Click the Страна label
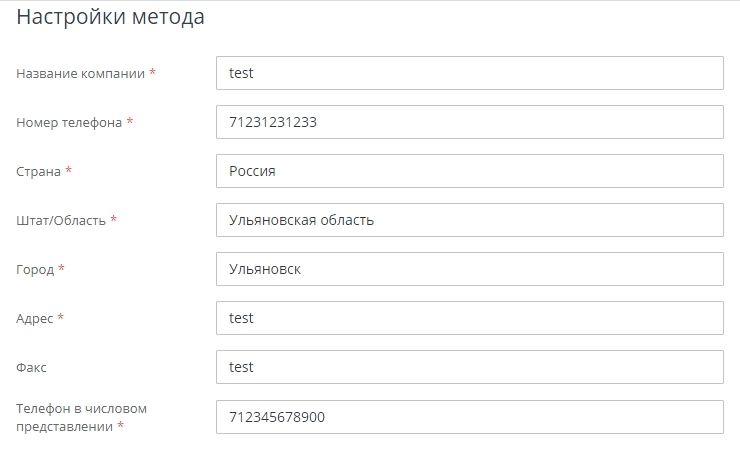Screen dimensions: 740x451 tap(38, 171)
